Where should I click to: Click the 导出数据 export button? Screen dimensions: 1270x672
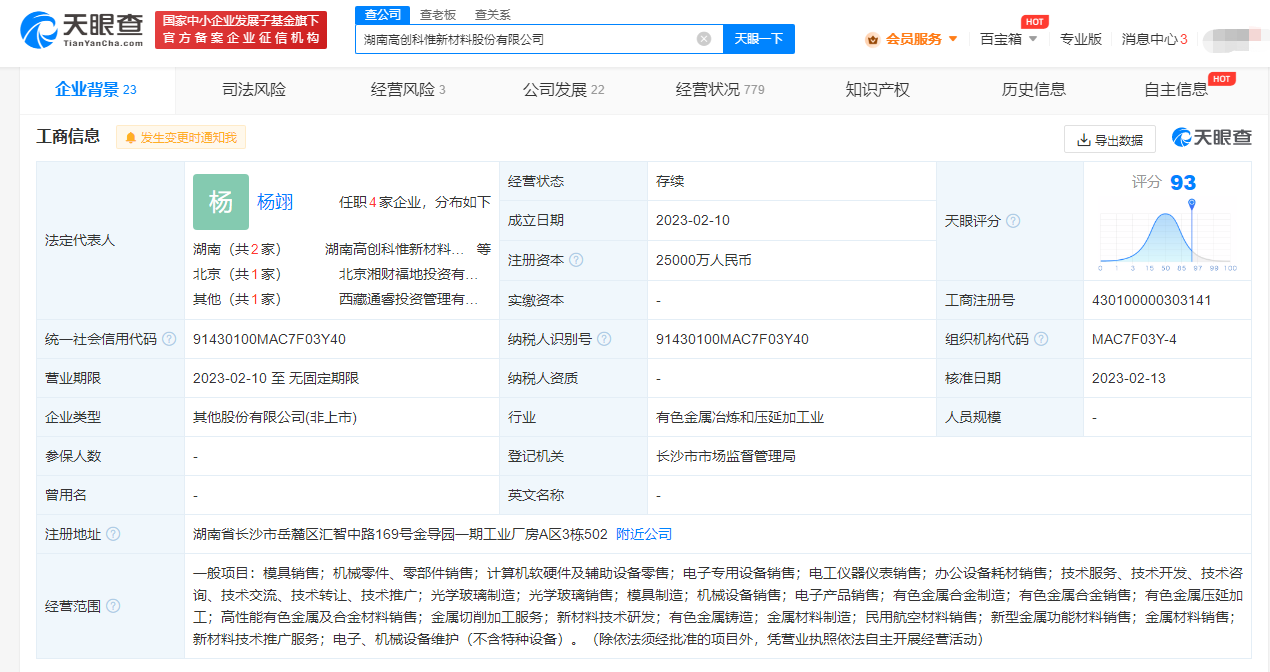pos(1110,139)
